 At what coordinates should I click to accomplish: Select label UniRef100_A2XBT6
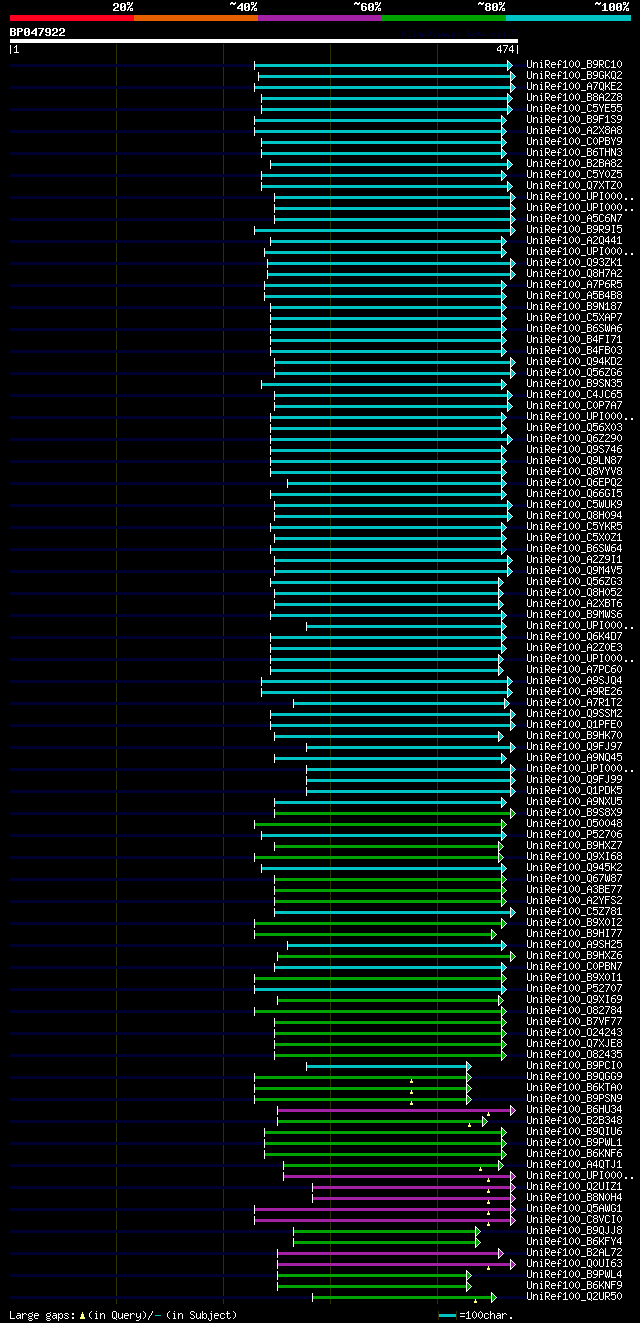pyautogui.click(x=574, y=604)
